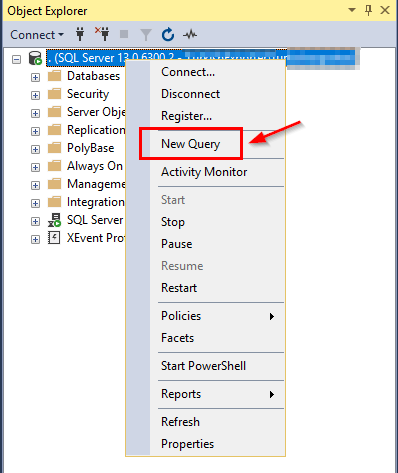Expand the Management node
This screenshot has width=398, height=473.
point(35,185)
